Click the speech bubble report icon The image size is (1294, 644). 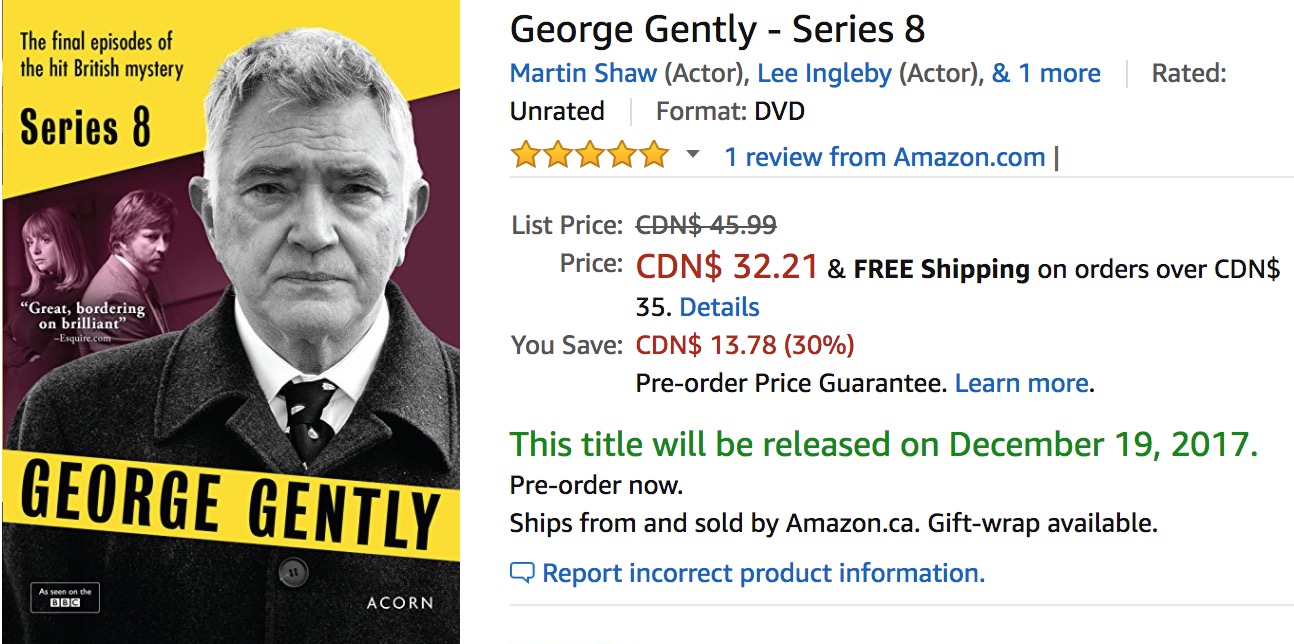pos(522,574)
